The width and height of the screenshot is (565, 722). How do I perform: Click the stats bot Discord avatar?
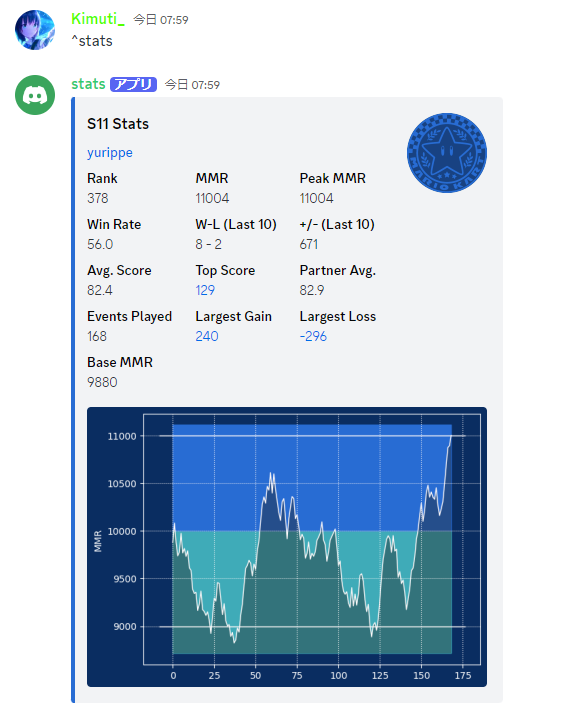pyautogui.click(x=35, y=95)
